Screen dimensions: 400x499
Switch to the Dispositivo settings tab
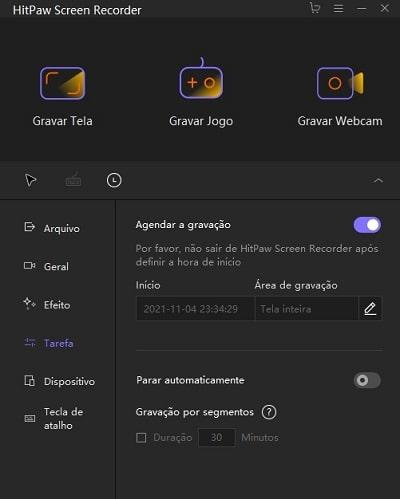[59, 381]
